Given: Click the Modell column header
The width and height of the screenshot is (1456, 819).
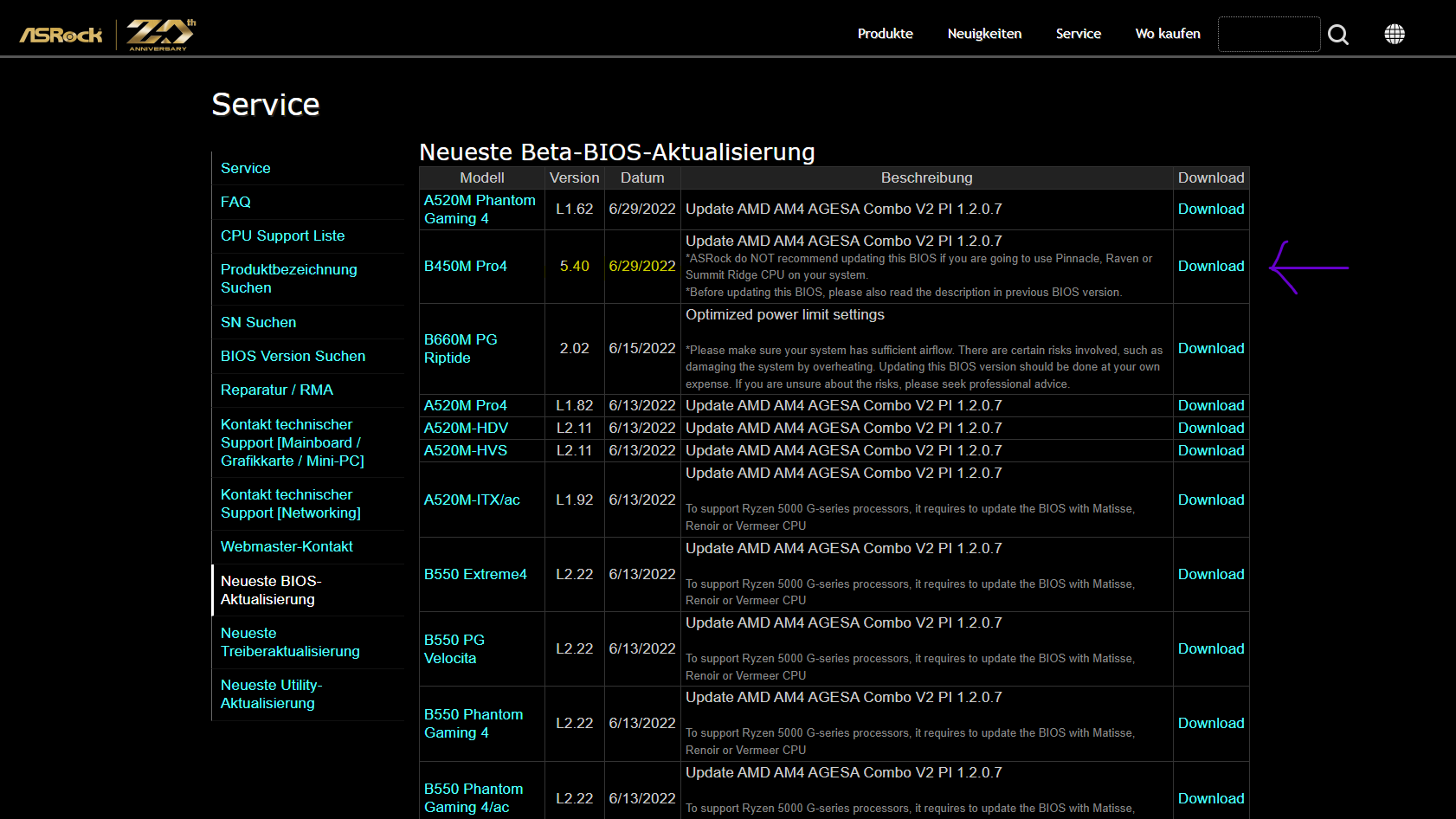Looking at the screenshot, I should [482, 177].
